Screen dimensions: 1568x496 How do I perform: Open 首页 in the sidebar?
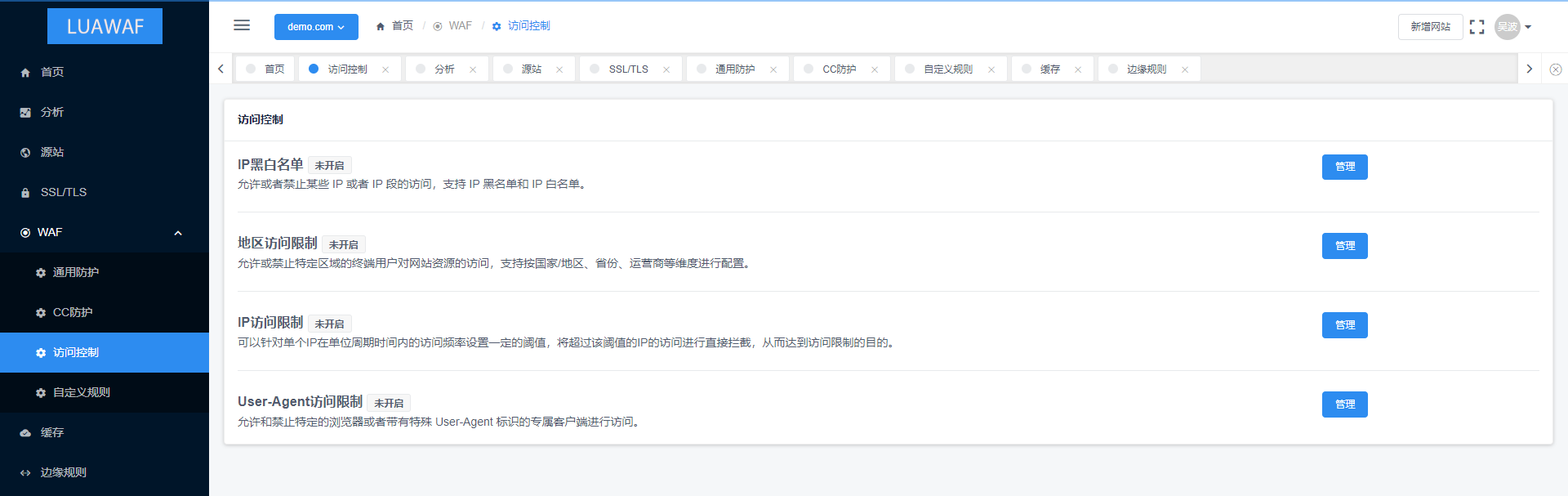point(105,72)
